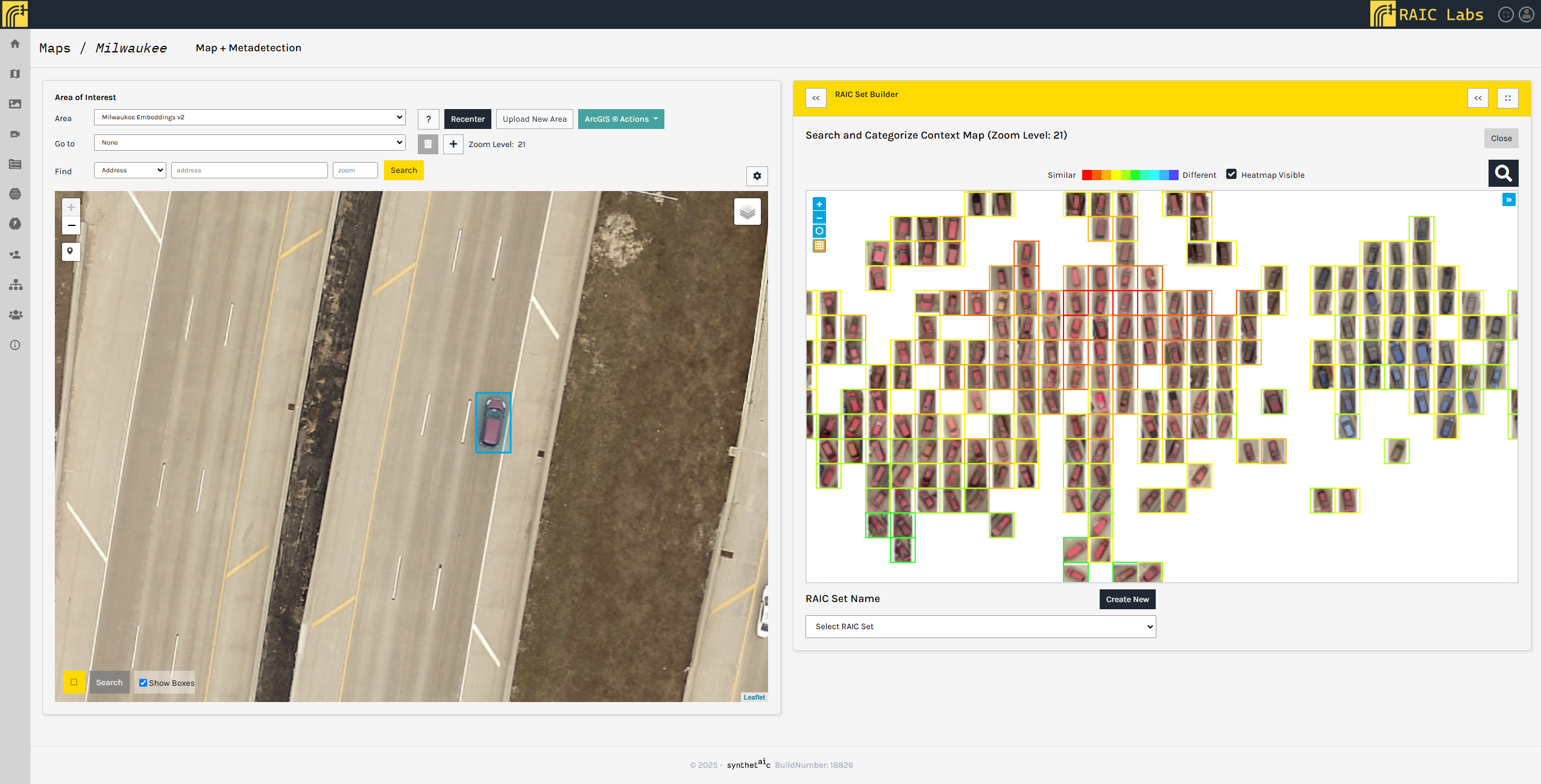Click the location marker pin on map
This screenshot has height=784, width=1541.
pos(71,251)
